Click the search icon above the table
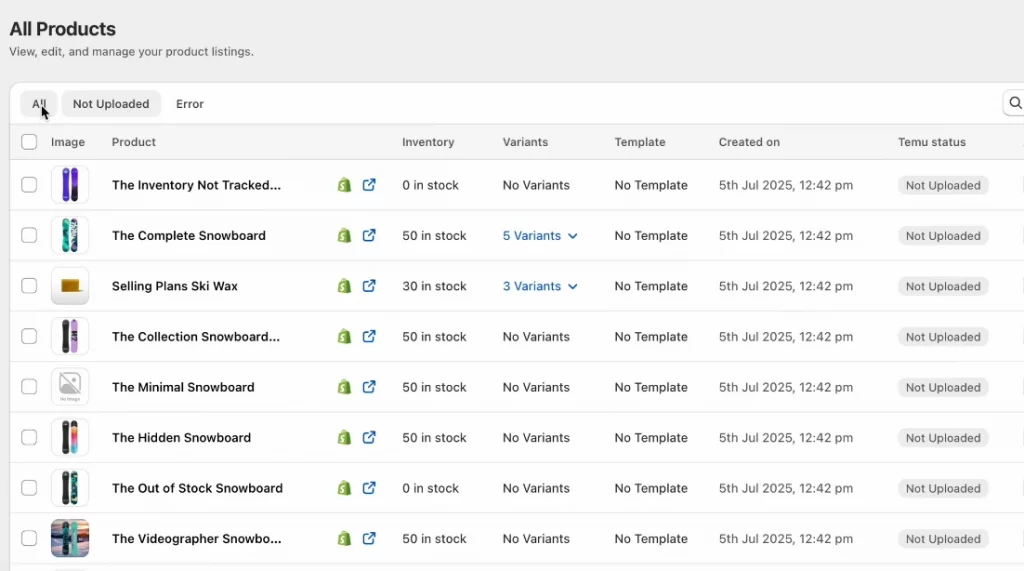Image resolution: width=1024 pixels, height=571 pixels. (x=1014, y=103)
